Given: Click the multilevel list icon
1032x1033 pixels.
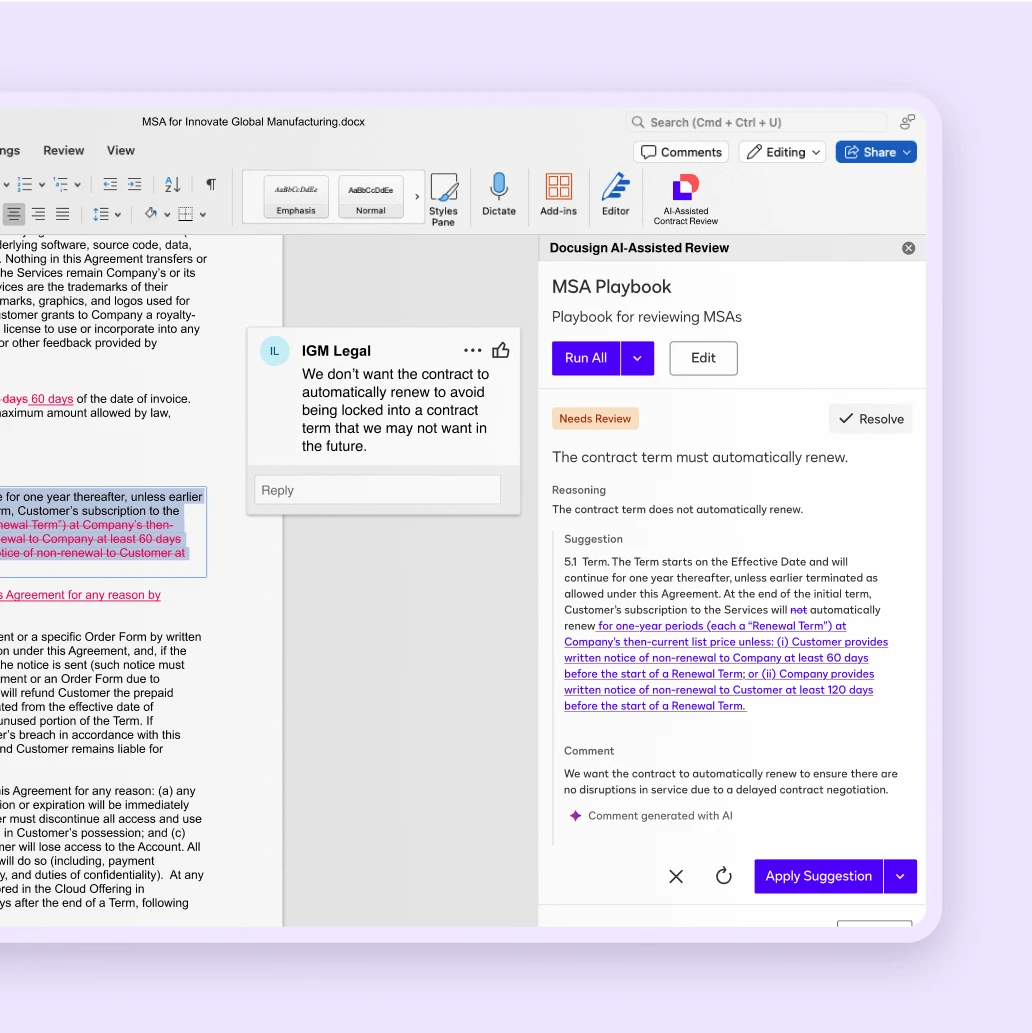Looking at the screenshot, I should (61, 184).
